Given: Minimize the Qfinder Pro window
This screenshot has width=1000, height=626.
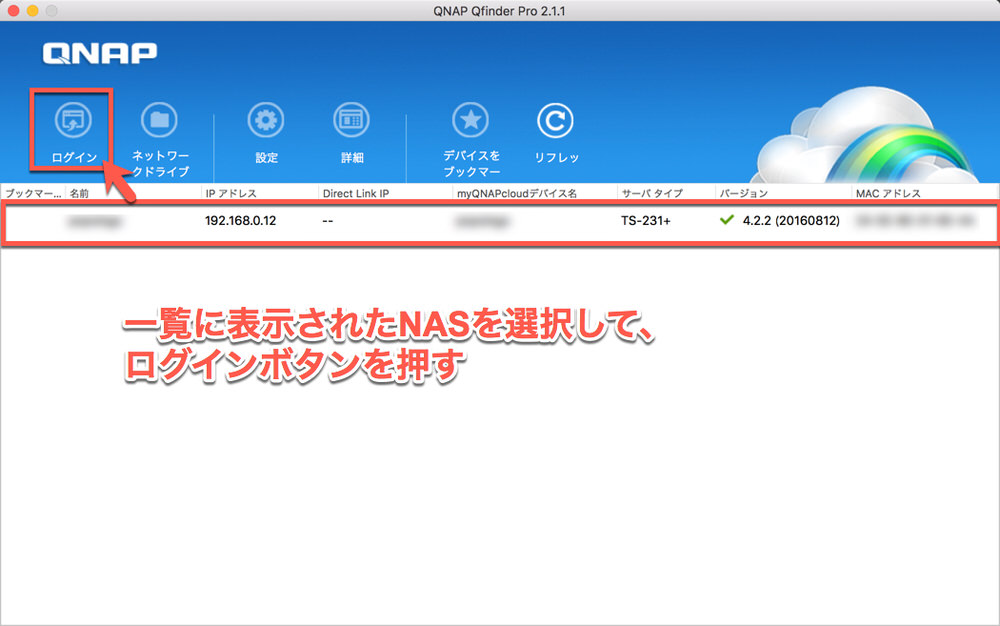Looking at the screenshot, I should [x=33, y=11].
